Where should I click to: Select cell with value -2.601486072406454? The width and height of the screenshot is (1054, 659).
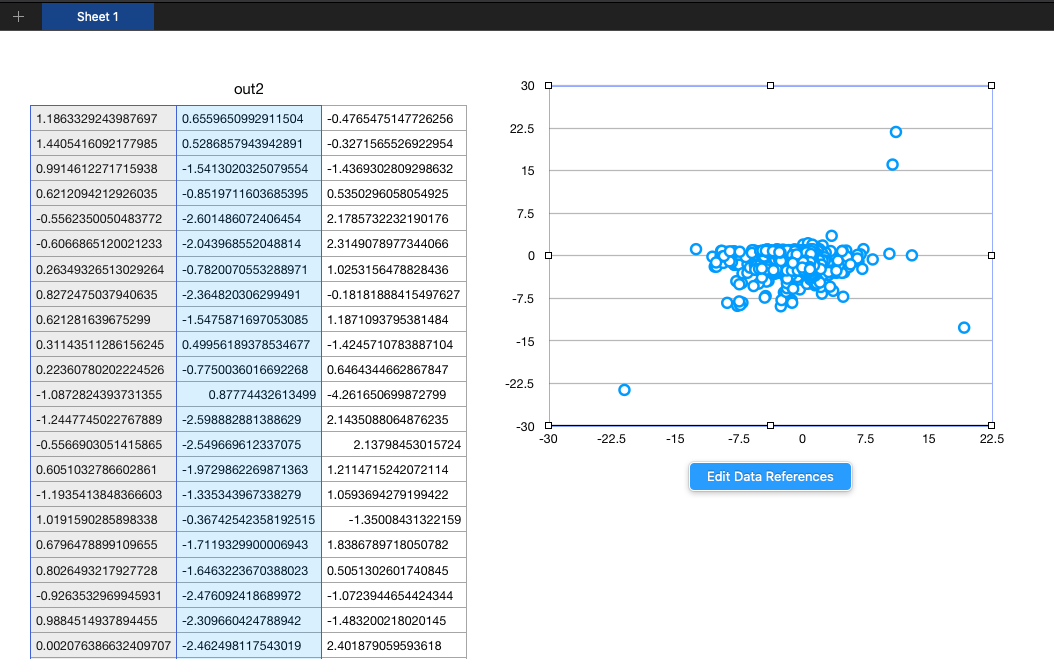point(249,219)
